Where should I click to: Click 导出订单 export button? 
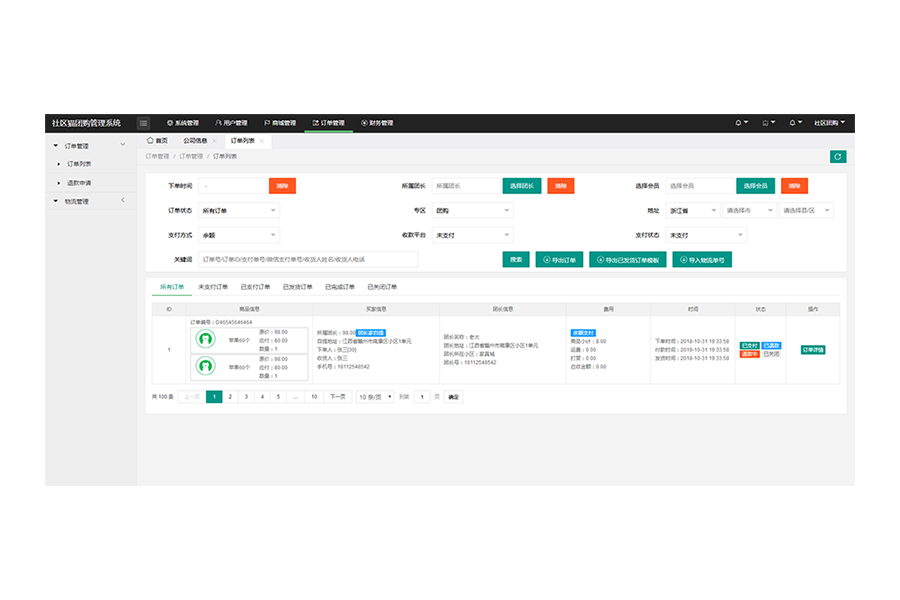(560, 260)
